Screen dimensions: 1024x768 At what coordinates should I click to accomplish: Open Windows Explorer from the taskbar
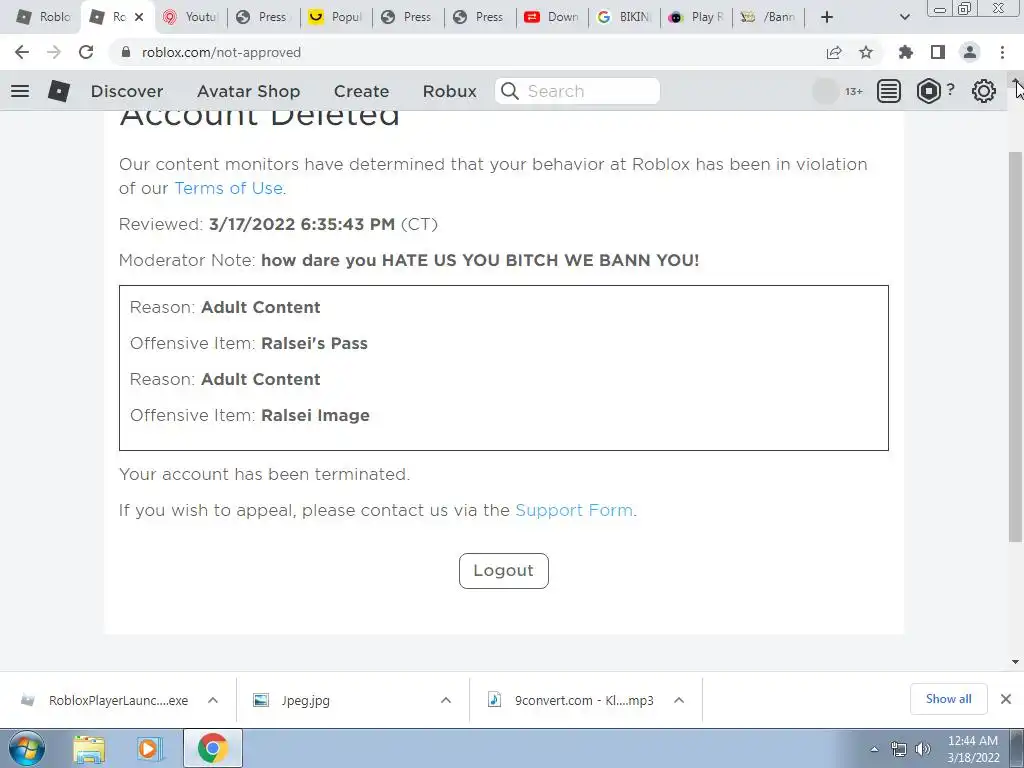89,749
